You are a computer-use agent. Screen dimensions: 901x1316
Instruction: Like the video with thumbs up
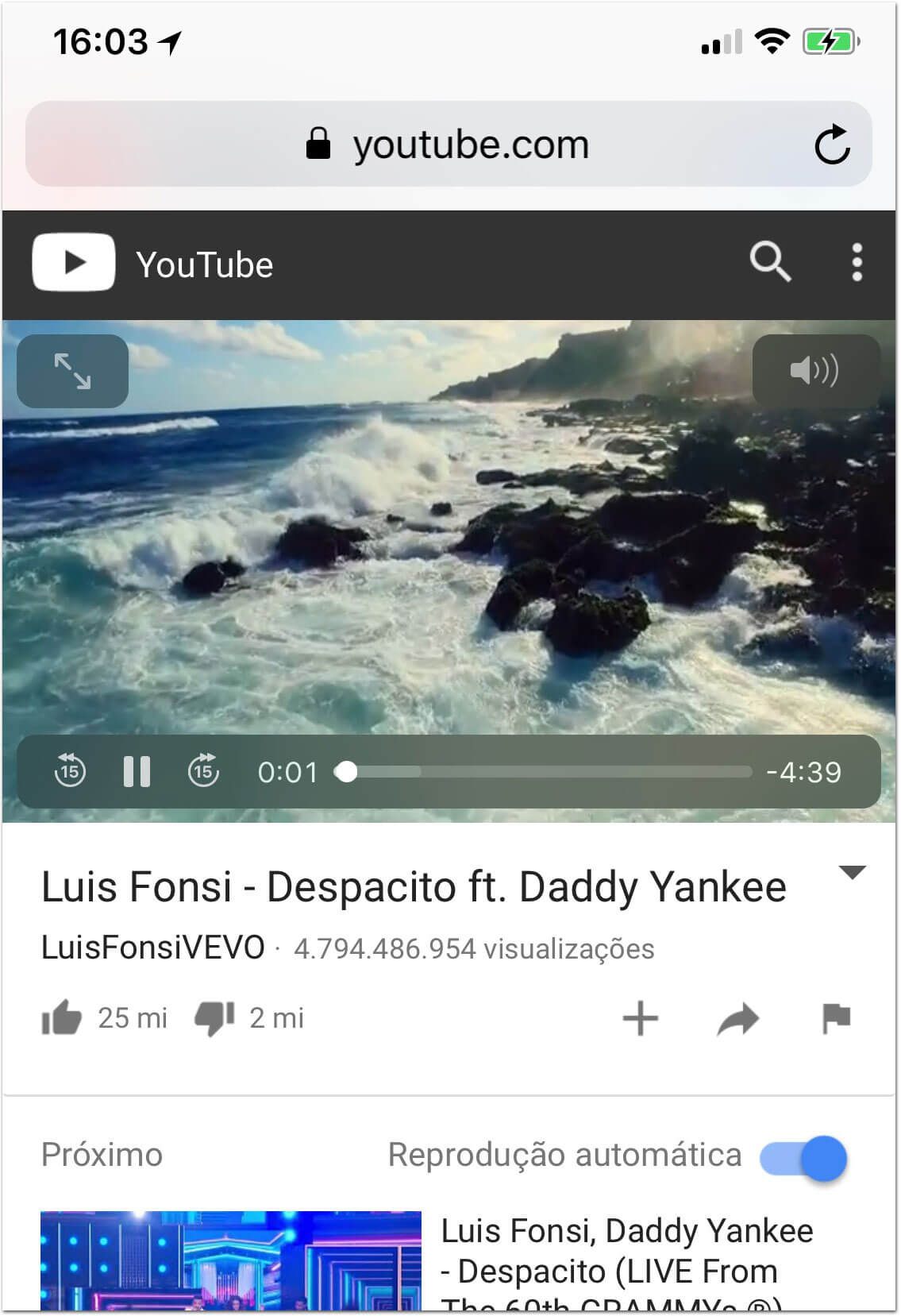(62, 1017)
